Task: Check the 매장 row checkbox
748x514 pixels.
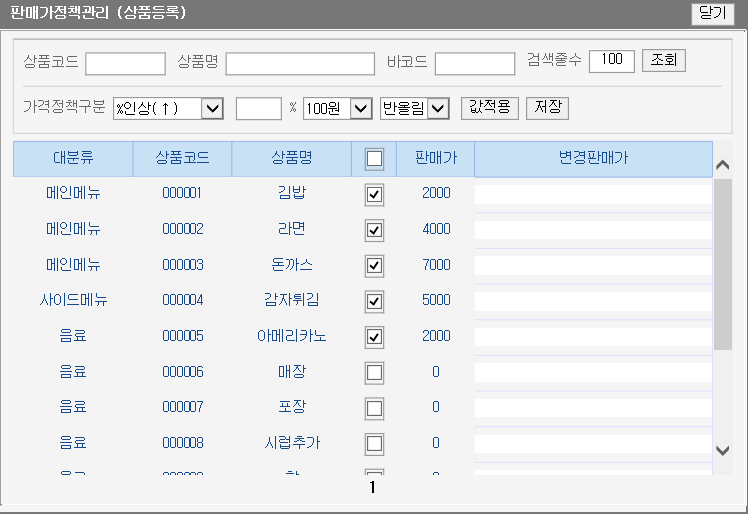Action: [375, 372]
